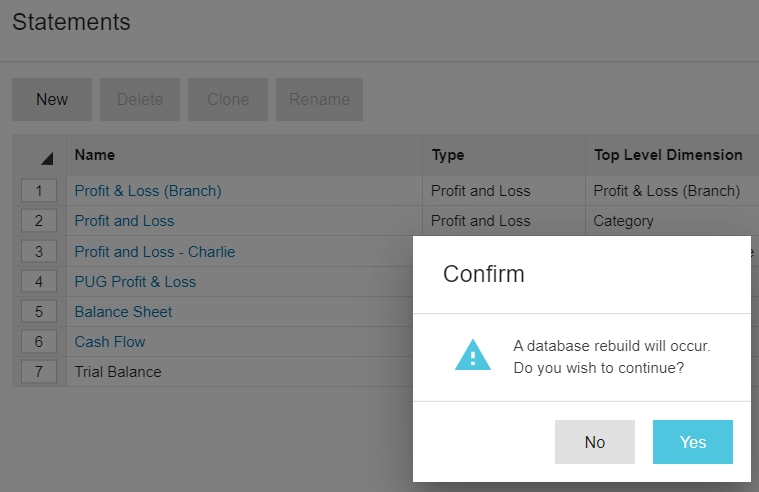Click the Clone button
The image size is (759, 492).
click(228, 100)
